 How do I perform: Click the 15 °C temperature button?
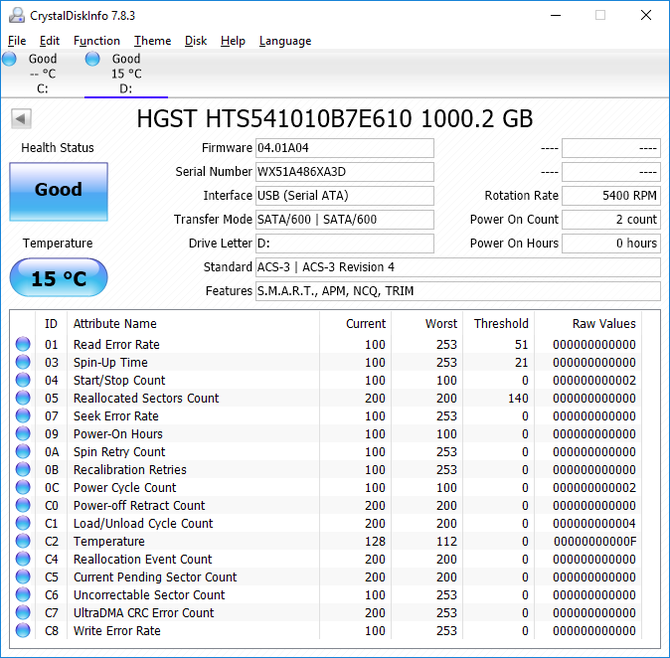[59, 277]
